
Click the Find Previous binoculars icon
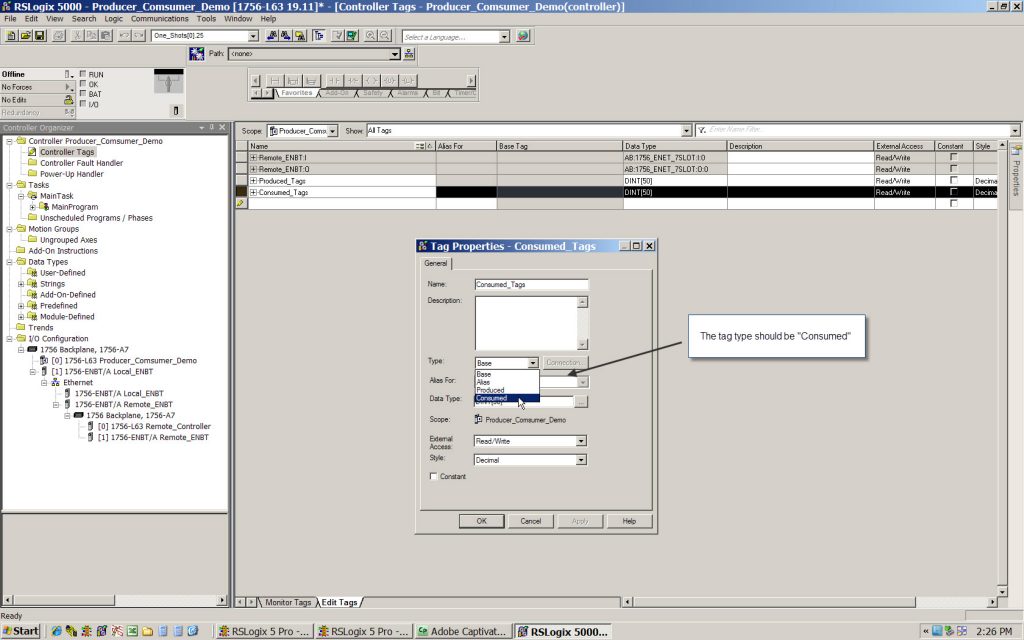(272, 36)
